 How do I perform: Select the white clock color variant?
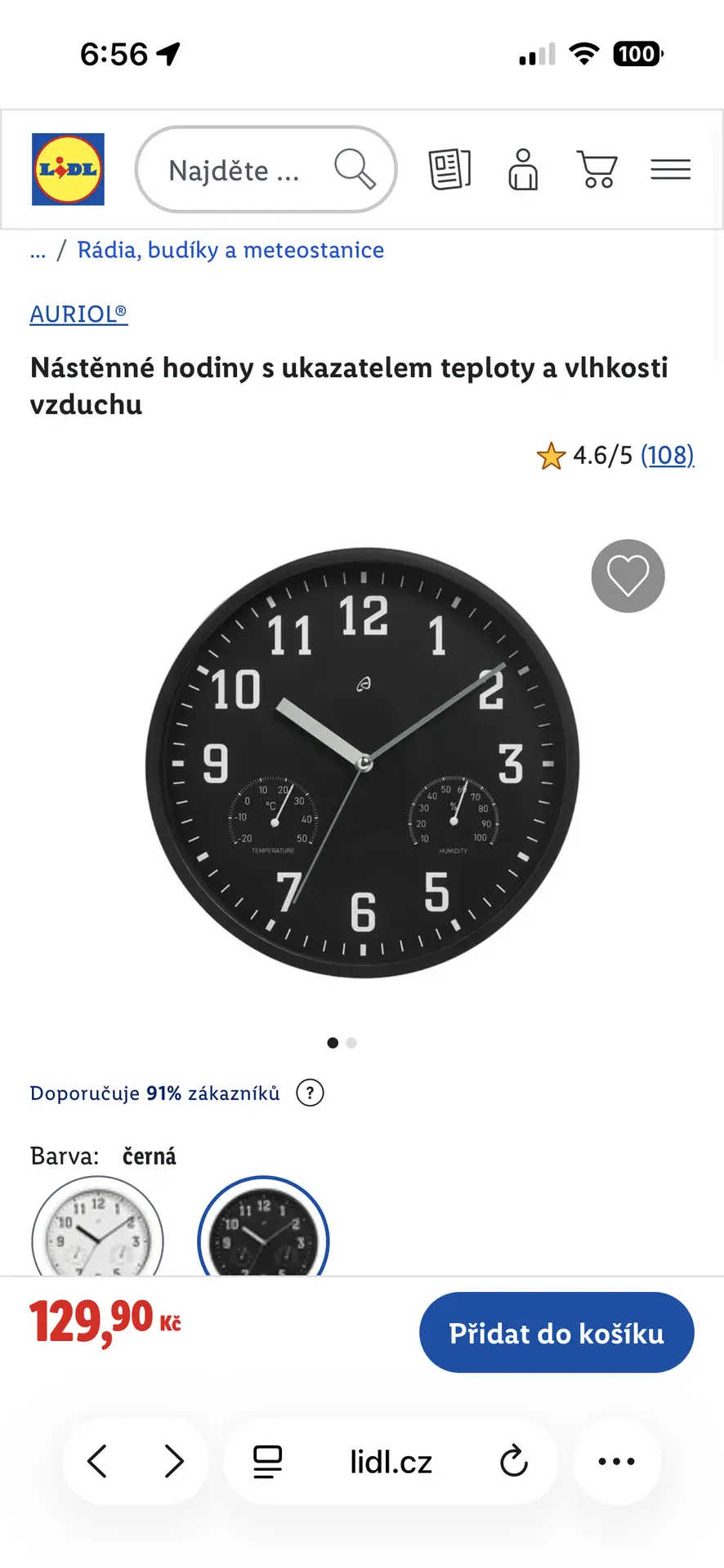click(x=98, y=1226)
